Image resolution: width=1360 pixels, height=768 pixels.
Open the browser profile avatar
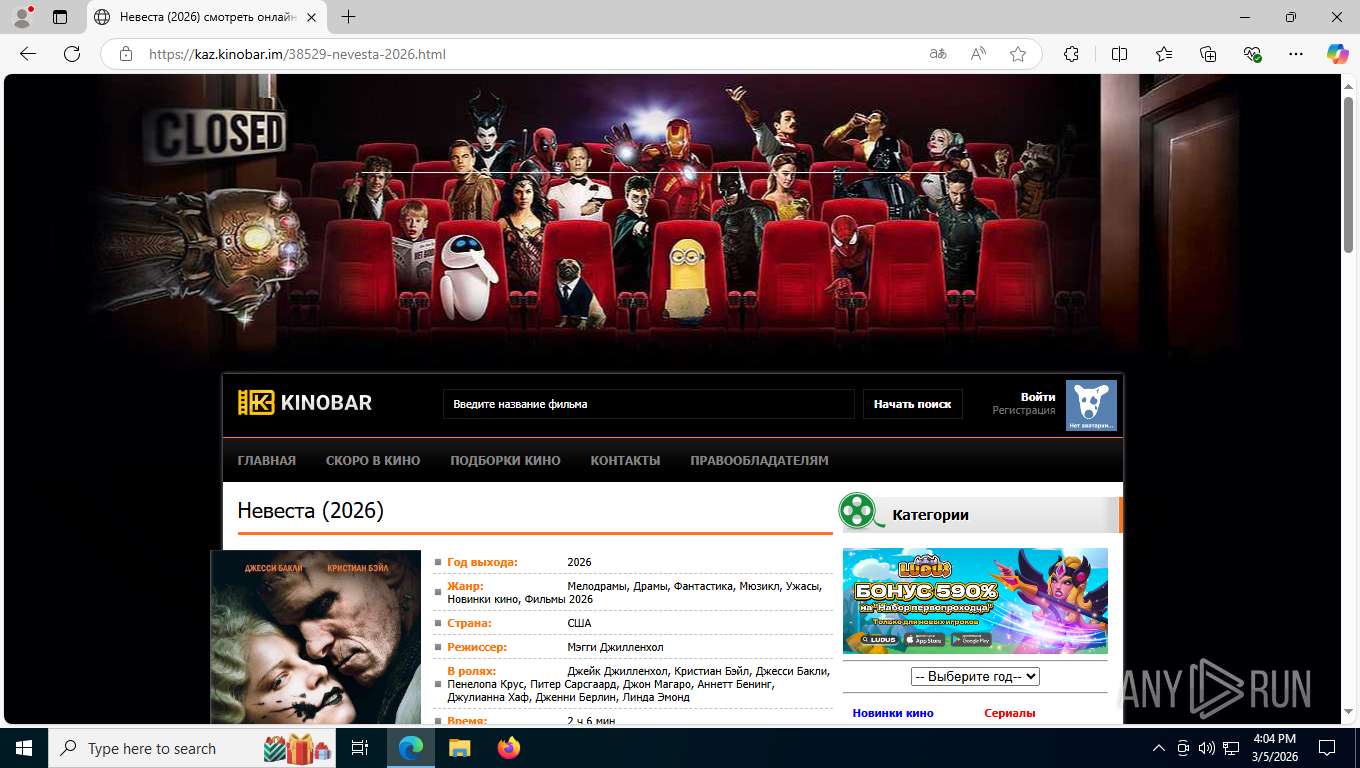[22, 17]
